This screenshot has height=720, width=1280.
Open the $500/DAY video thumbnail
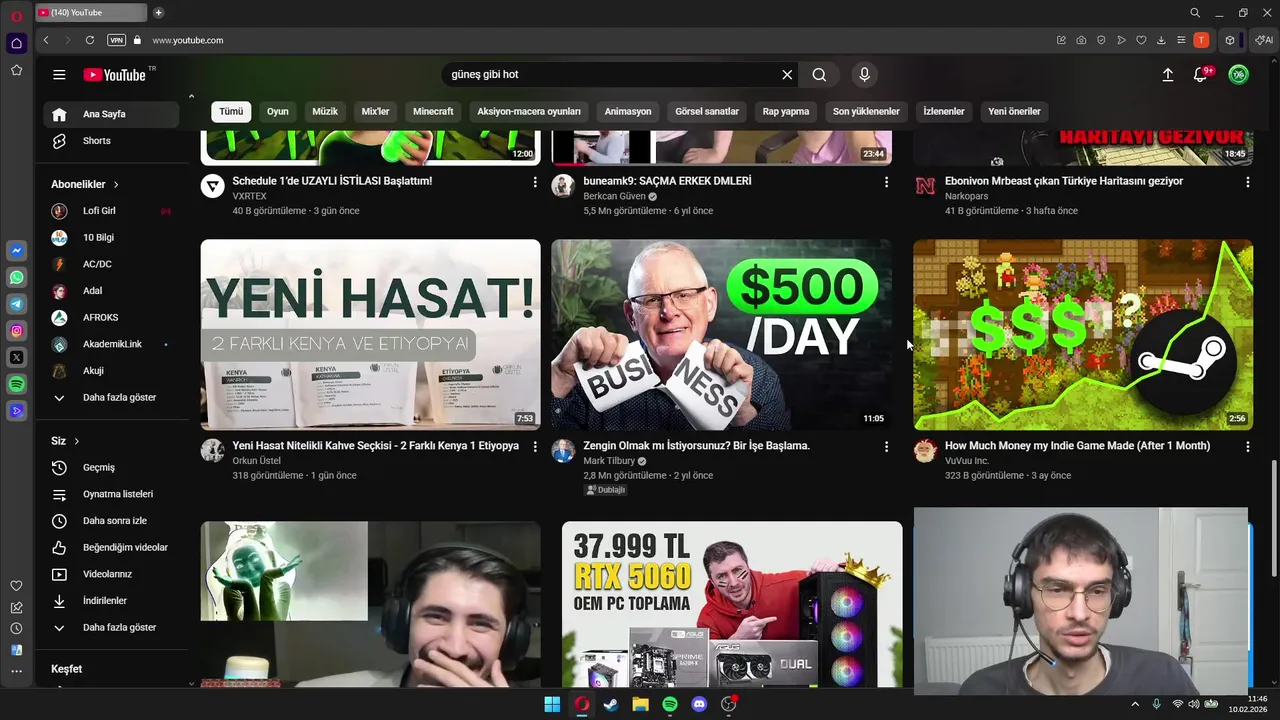(721, 335)
